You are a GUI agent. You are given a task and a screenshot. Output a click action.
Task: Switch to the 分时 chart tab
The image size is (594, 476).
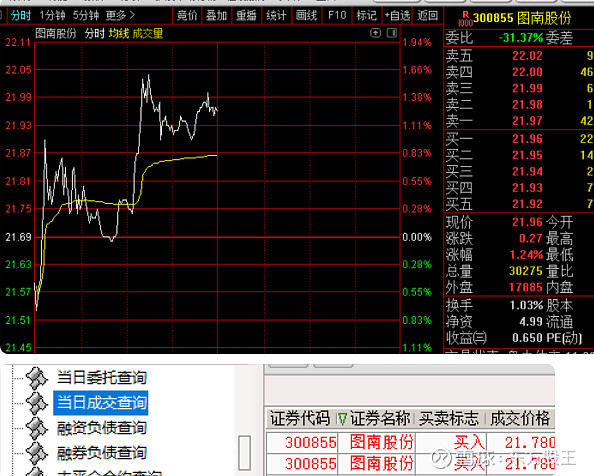click(x=21, y=16)
